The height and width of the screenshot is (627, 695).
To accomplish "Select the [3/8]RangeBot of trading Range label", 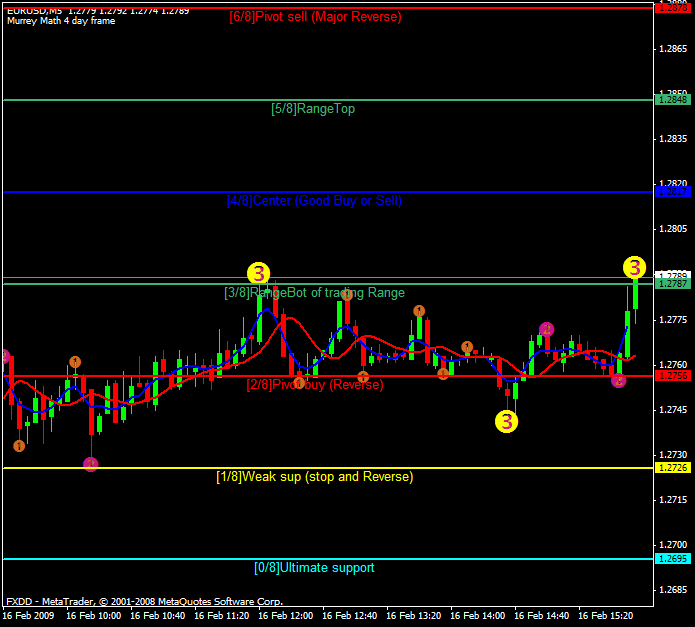I will [x=314, y=292].
